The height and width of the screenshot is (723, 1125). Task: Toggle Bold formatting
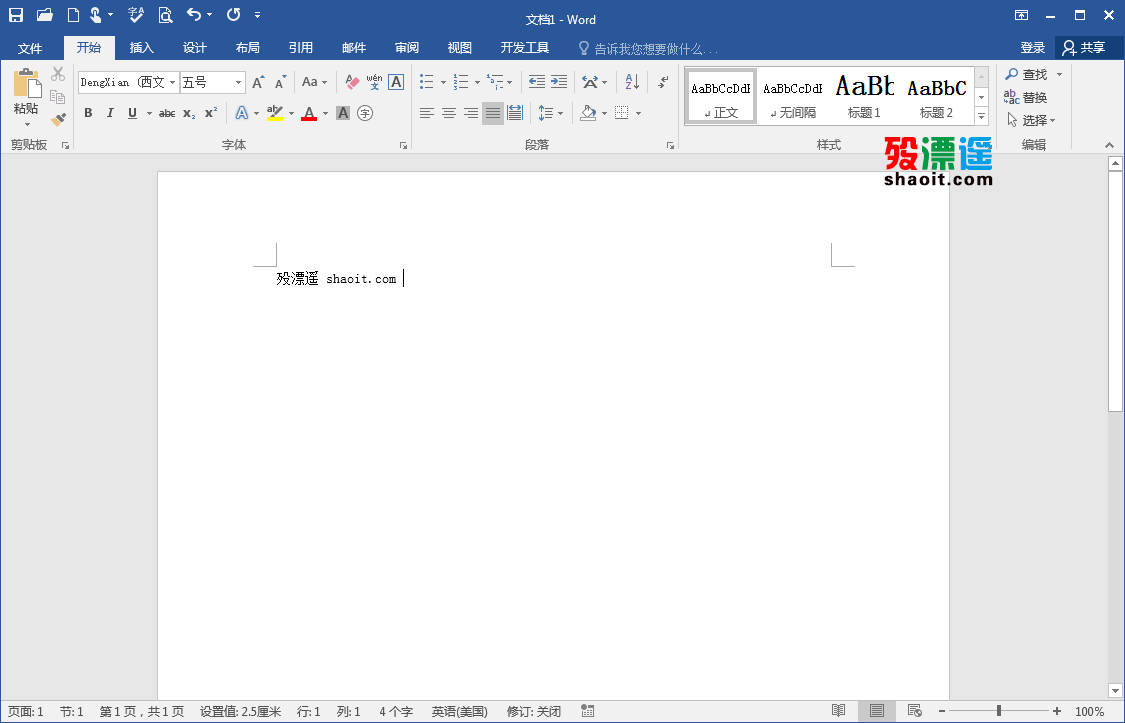click(x=88, y=113)
